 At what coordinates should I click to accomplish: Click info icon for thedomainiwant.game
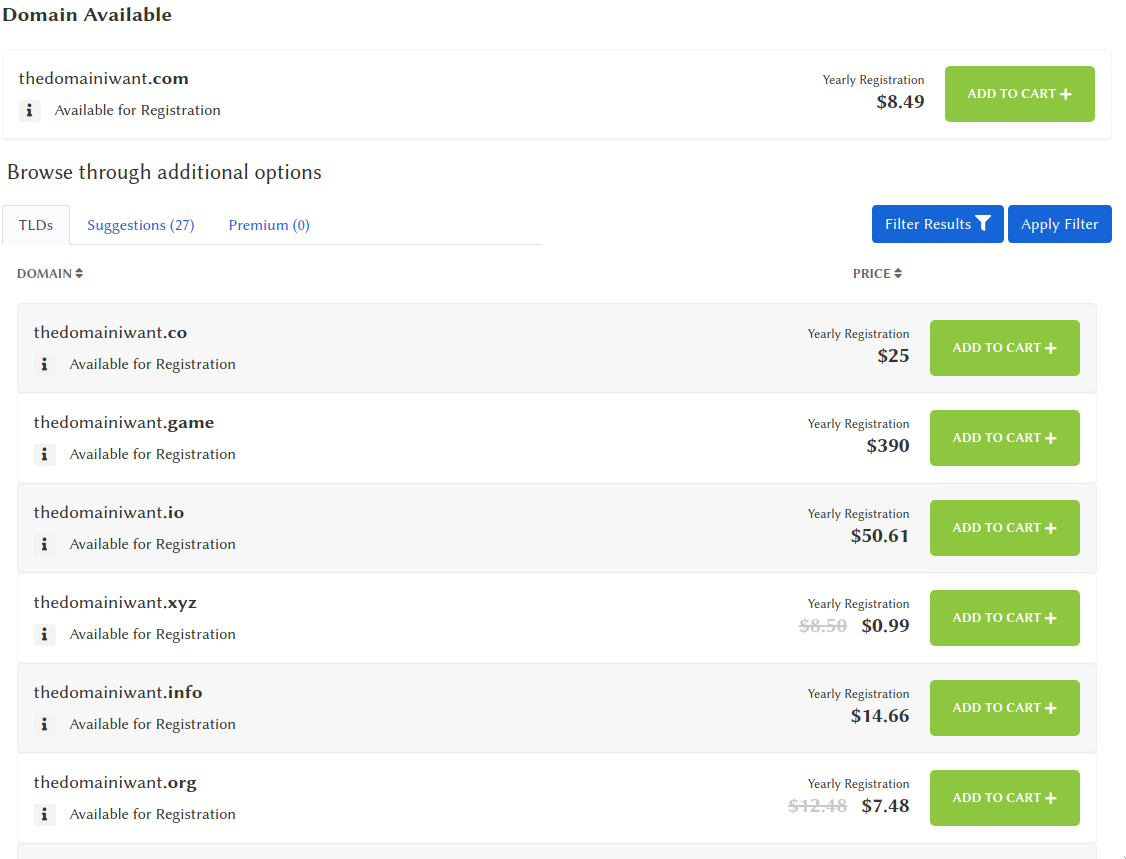(x=45, y=455)
